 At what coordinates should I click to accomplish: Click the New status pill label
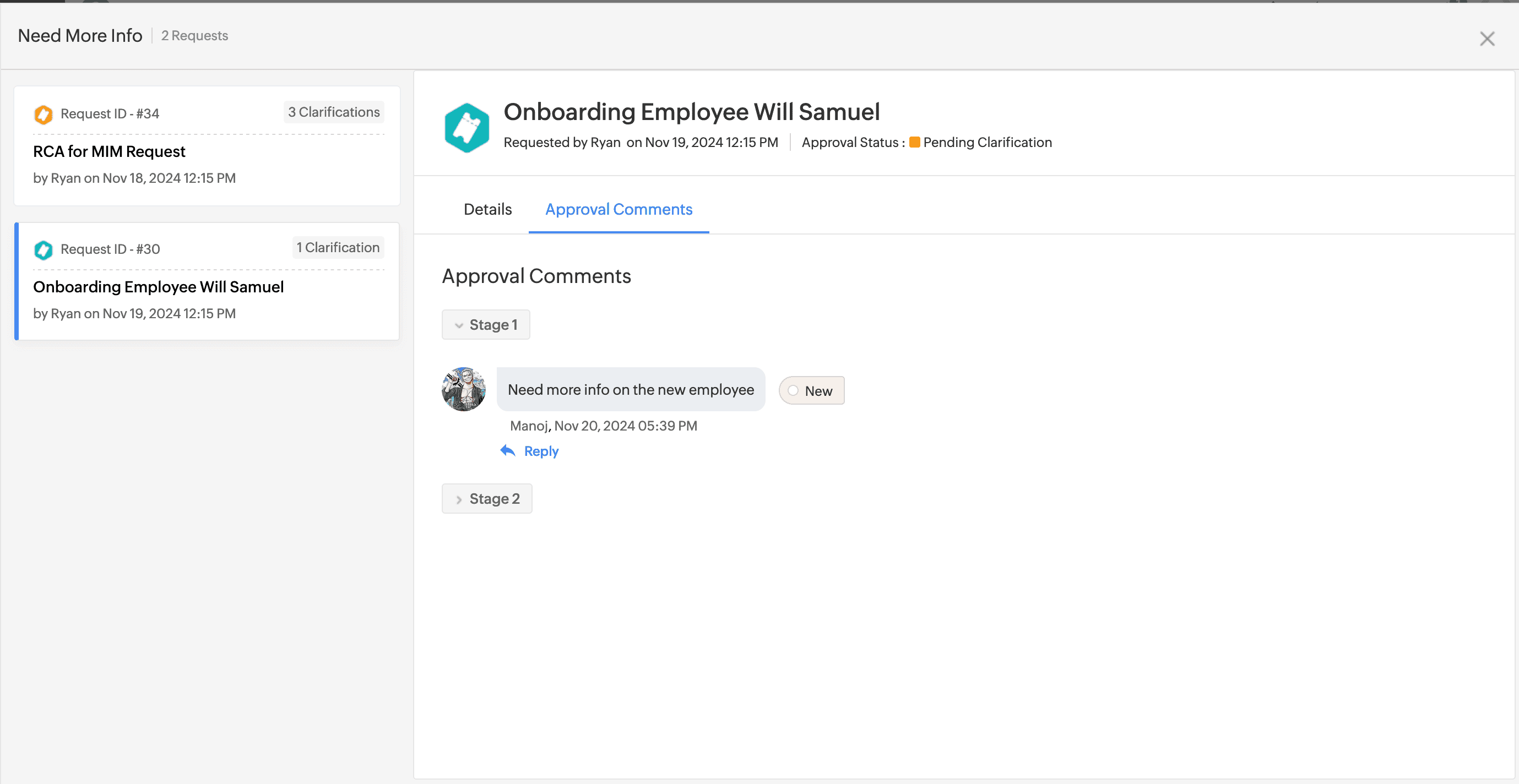click(x=818, y=391)
